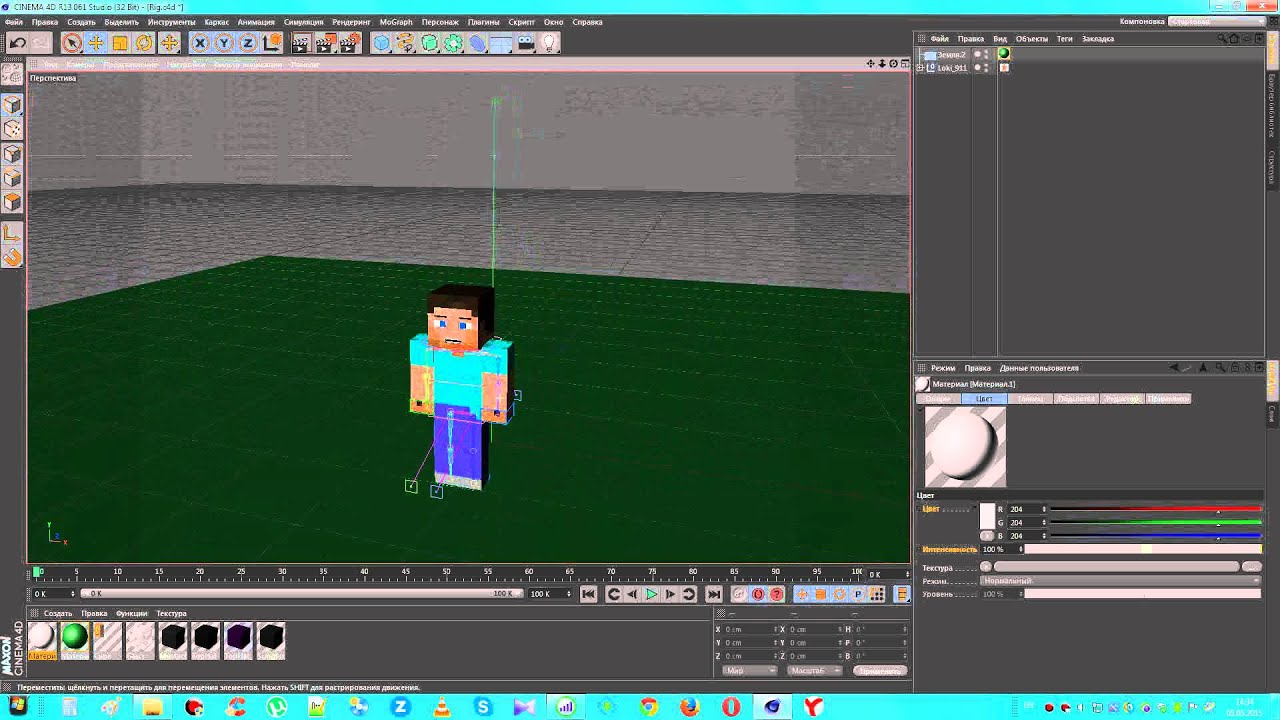Open Объекты menu in object manager
The height and width of the screenshot is (720, 1280).
[x=1032, y=39]
